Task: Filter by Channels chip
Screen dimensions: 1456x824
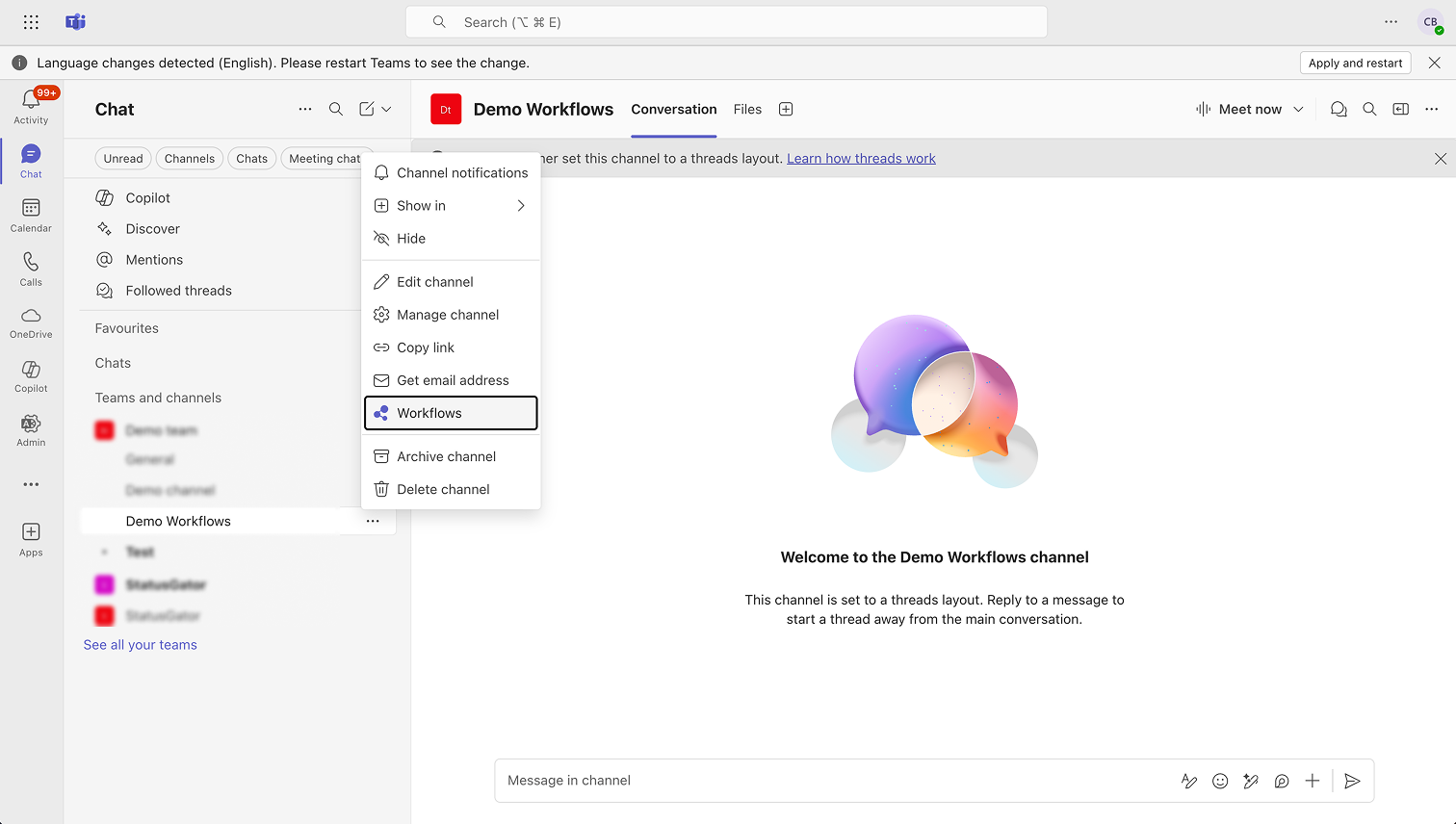Action: pos(190,159)
